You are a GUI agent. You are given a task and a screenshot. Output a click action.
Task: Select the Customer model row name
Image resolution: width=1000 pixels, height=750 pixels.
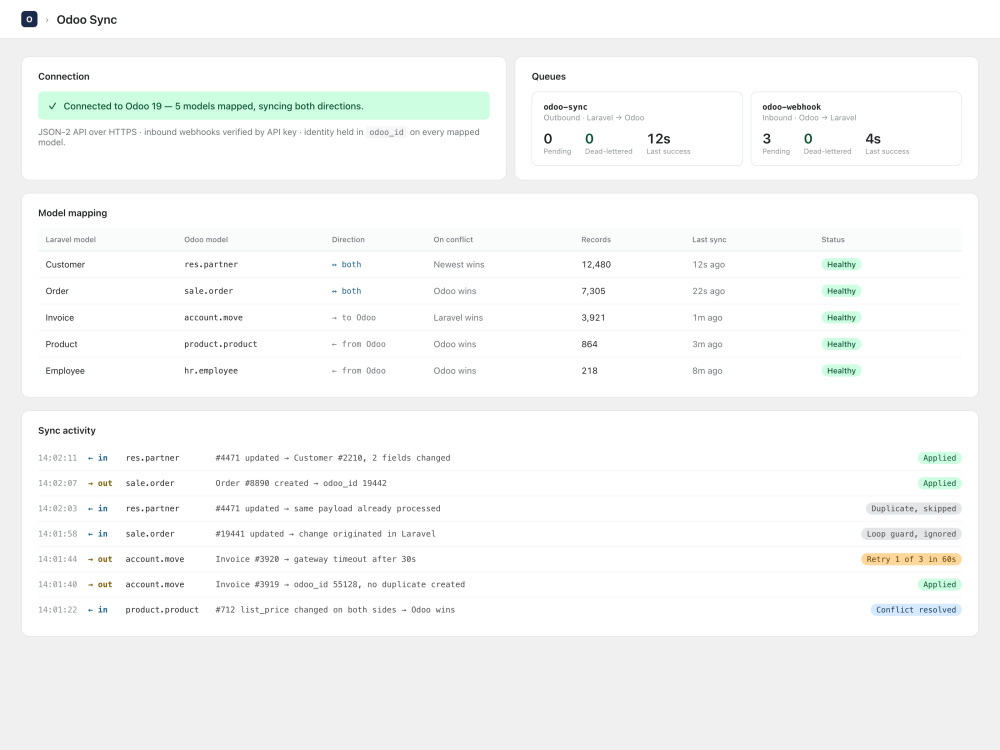pyautogui.click(x=65, y=265)
